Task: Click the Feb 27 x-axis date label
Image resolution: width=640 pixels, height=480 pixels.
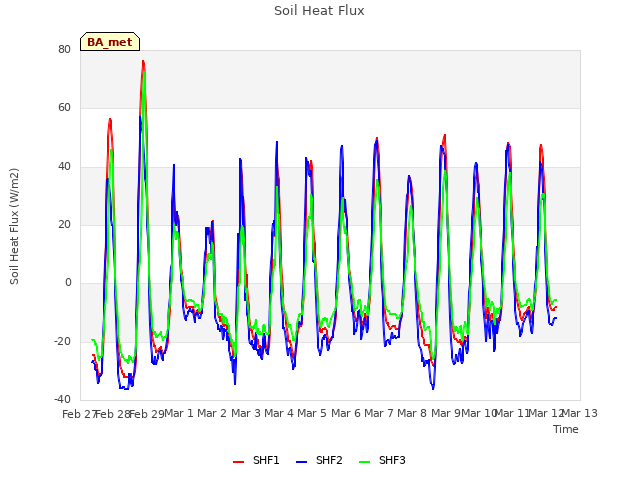Action: click(x=79, y=414)
